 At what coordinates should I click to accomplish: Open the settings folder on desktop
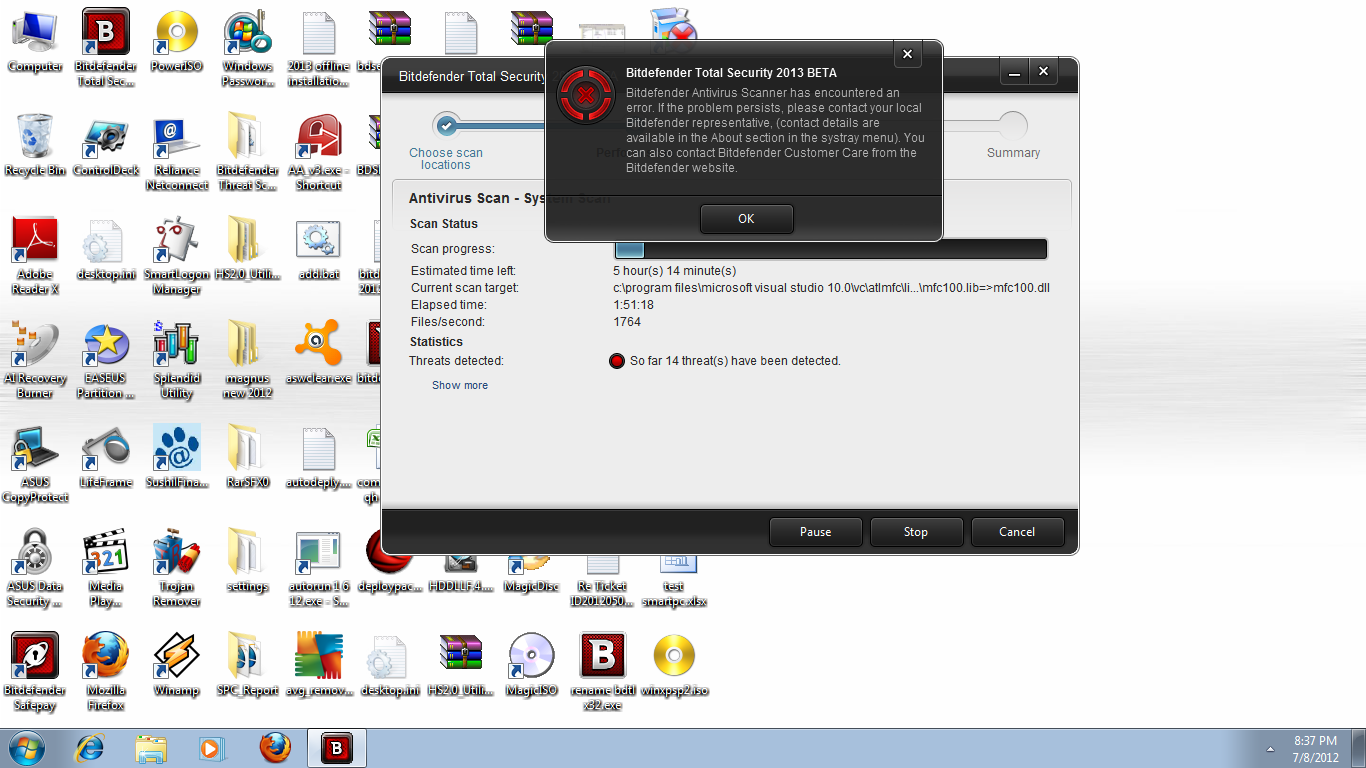click(x=247, y=561)
